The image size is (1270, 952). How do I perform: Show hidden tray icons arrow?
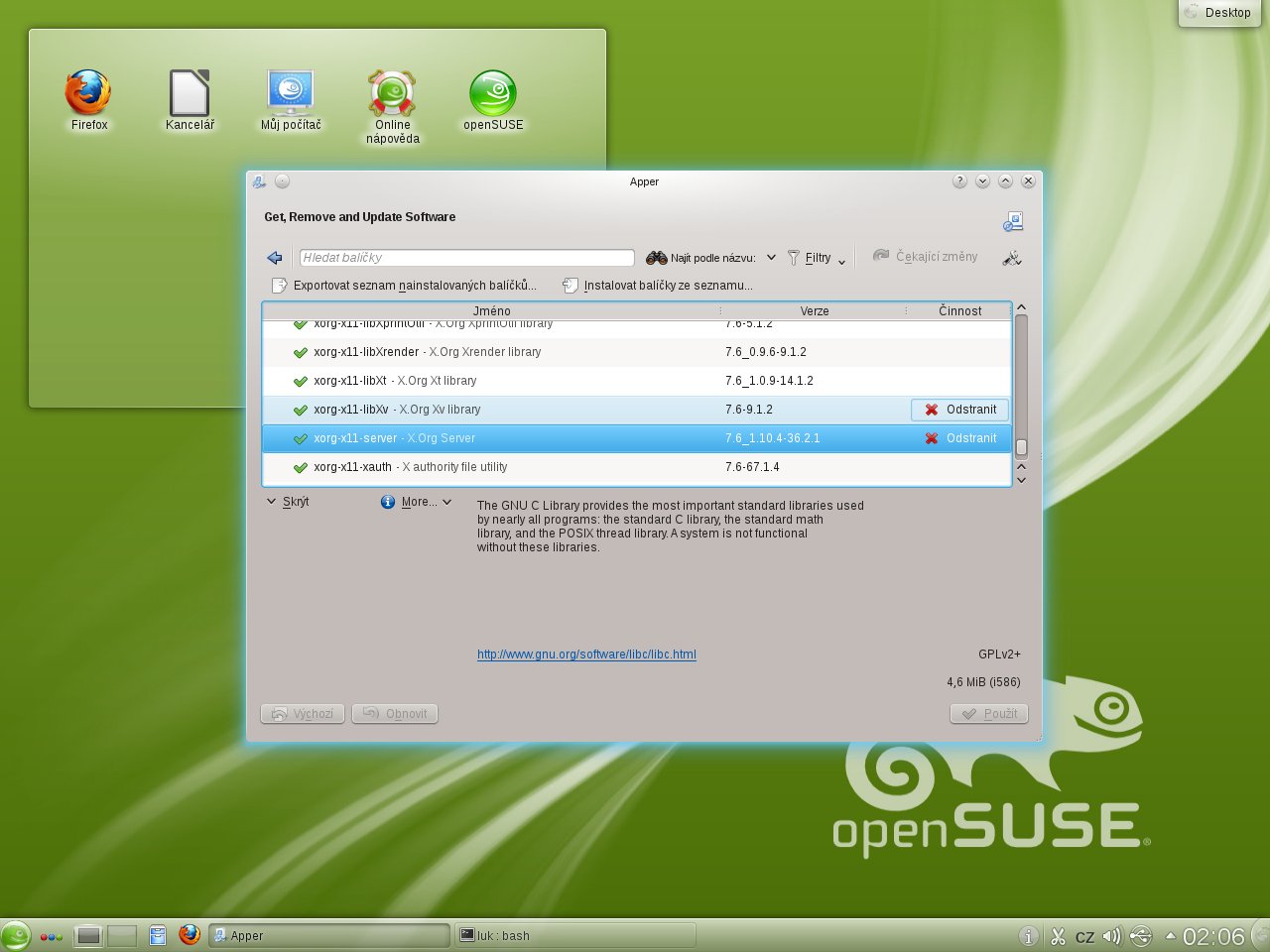pos(1170,936)
